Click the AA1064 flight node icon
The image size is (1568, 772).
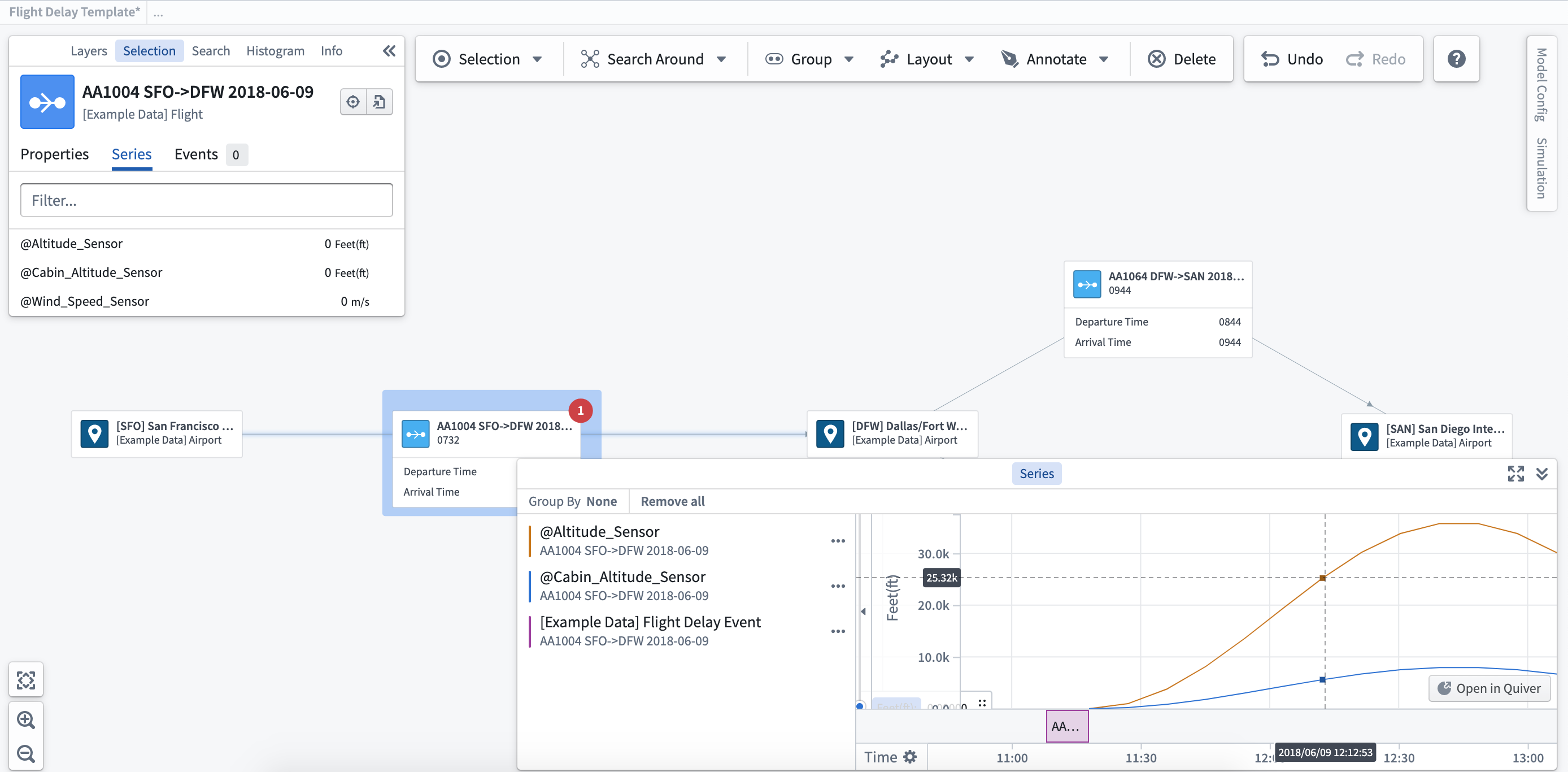pyautogui.click(x=1087, y=284)
